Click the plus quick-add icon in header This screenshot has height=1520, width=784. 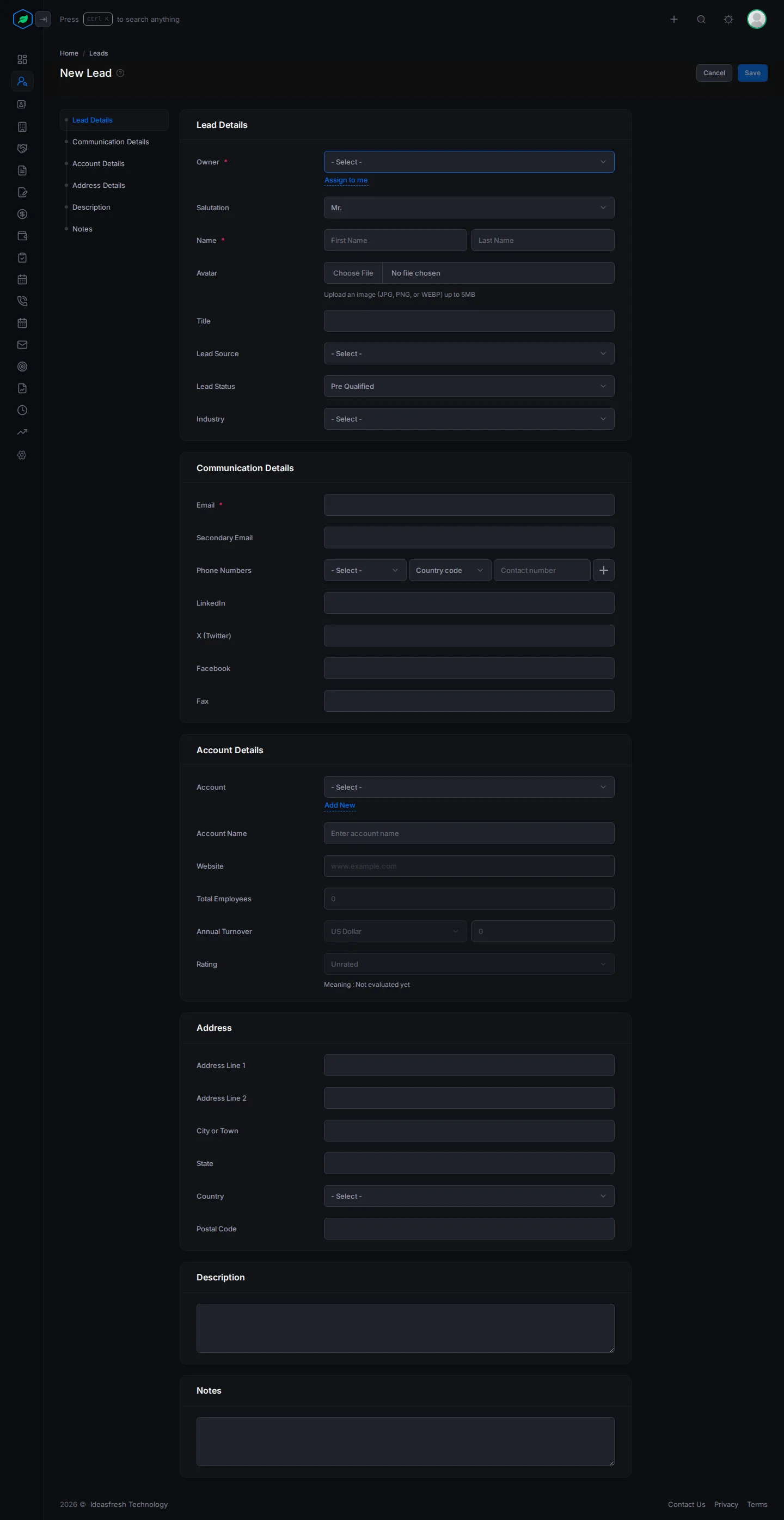[x=673, y=20]
